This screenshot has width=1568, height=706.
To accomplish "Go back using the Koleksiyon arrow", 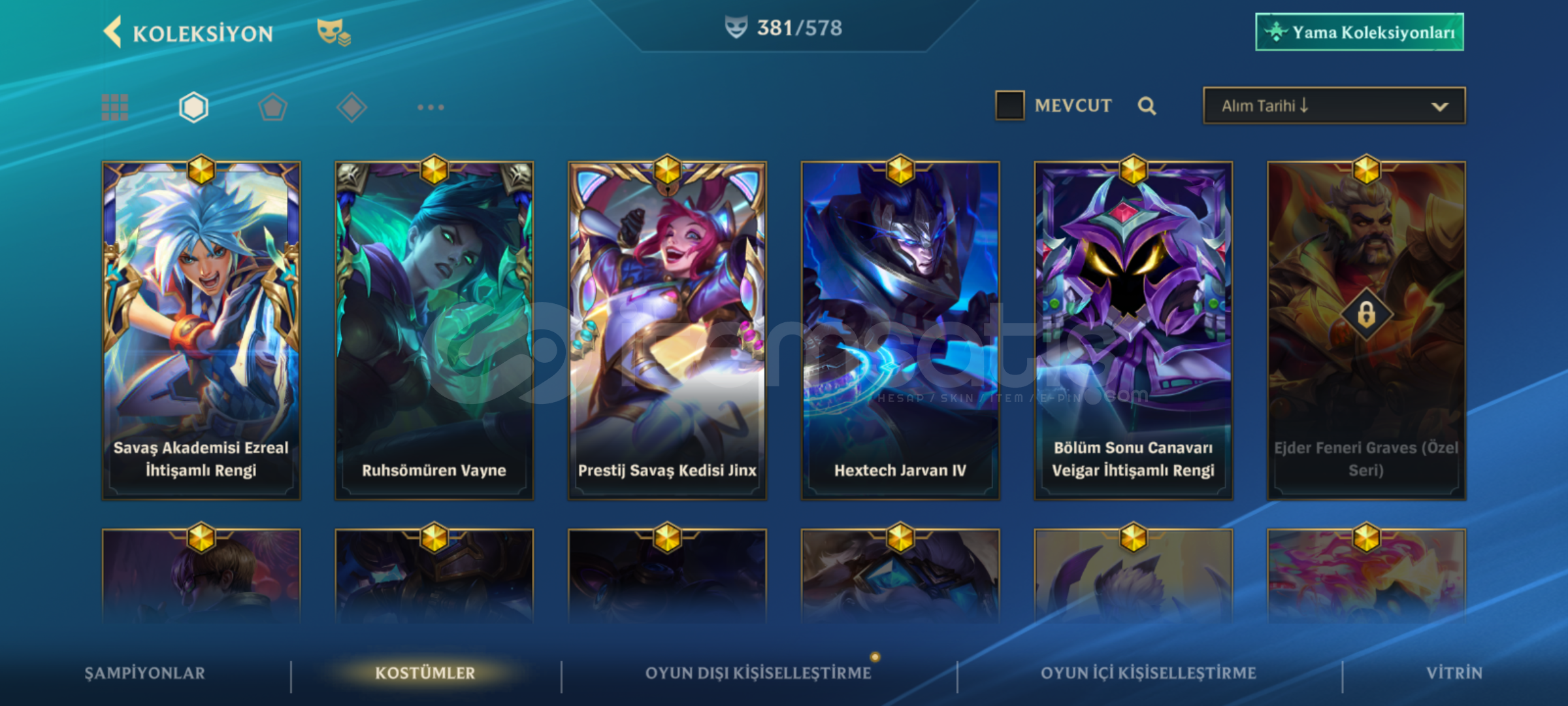I will (112, 32).
